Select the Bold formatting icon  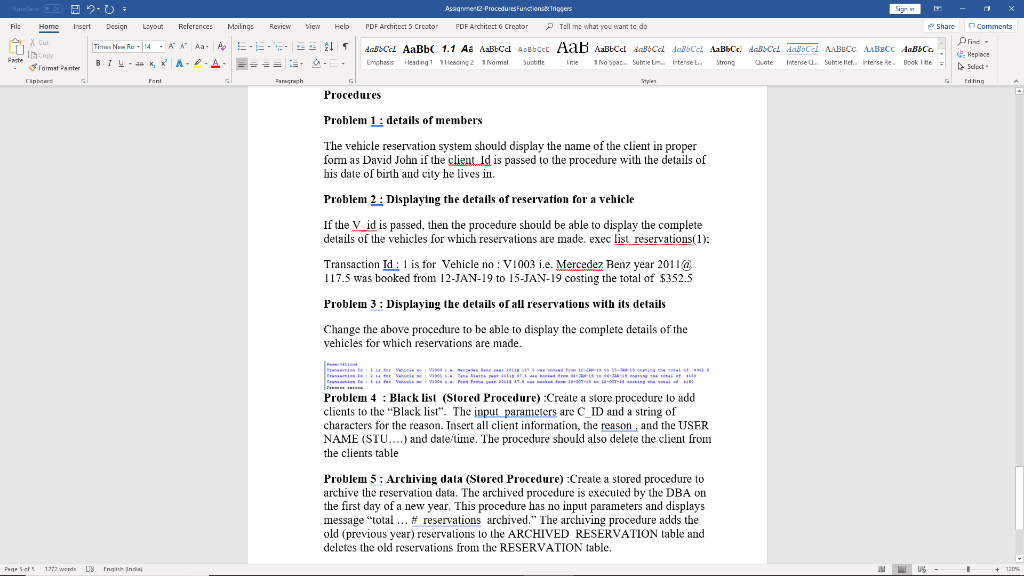[x=97, y=63]
